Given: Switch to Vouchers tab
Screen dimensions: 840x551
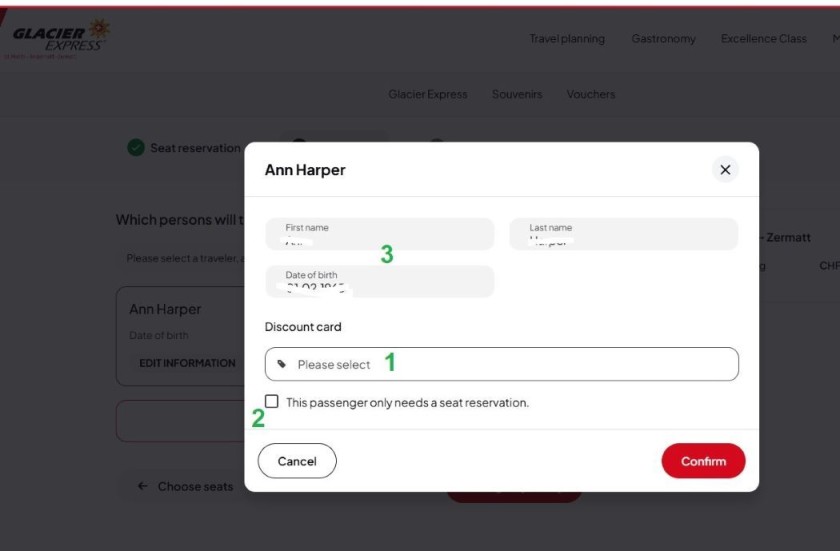Looking at the screenshot, I should pyautogui.click(x=590, y=94).
